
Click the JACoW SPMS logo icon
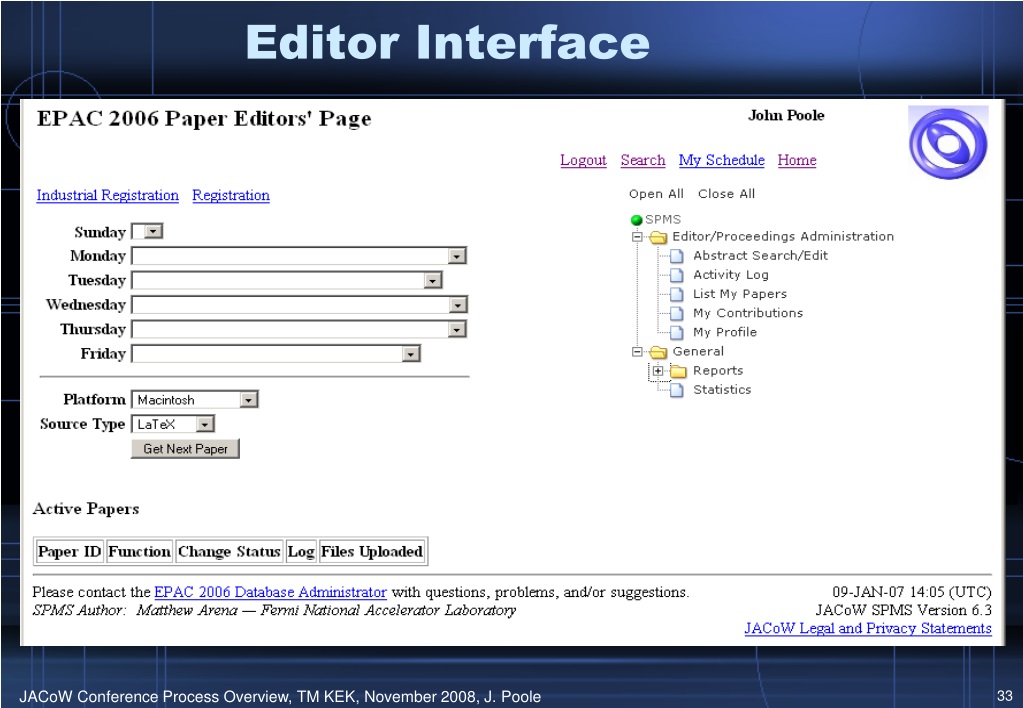click(948, 143)
